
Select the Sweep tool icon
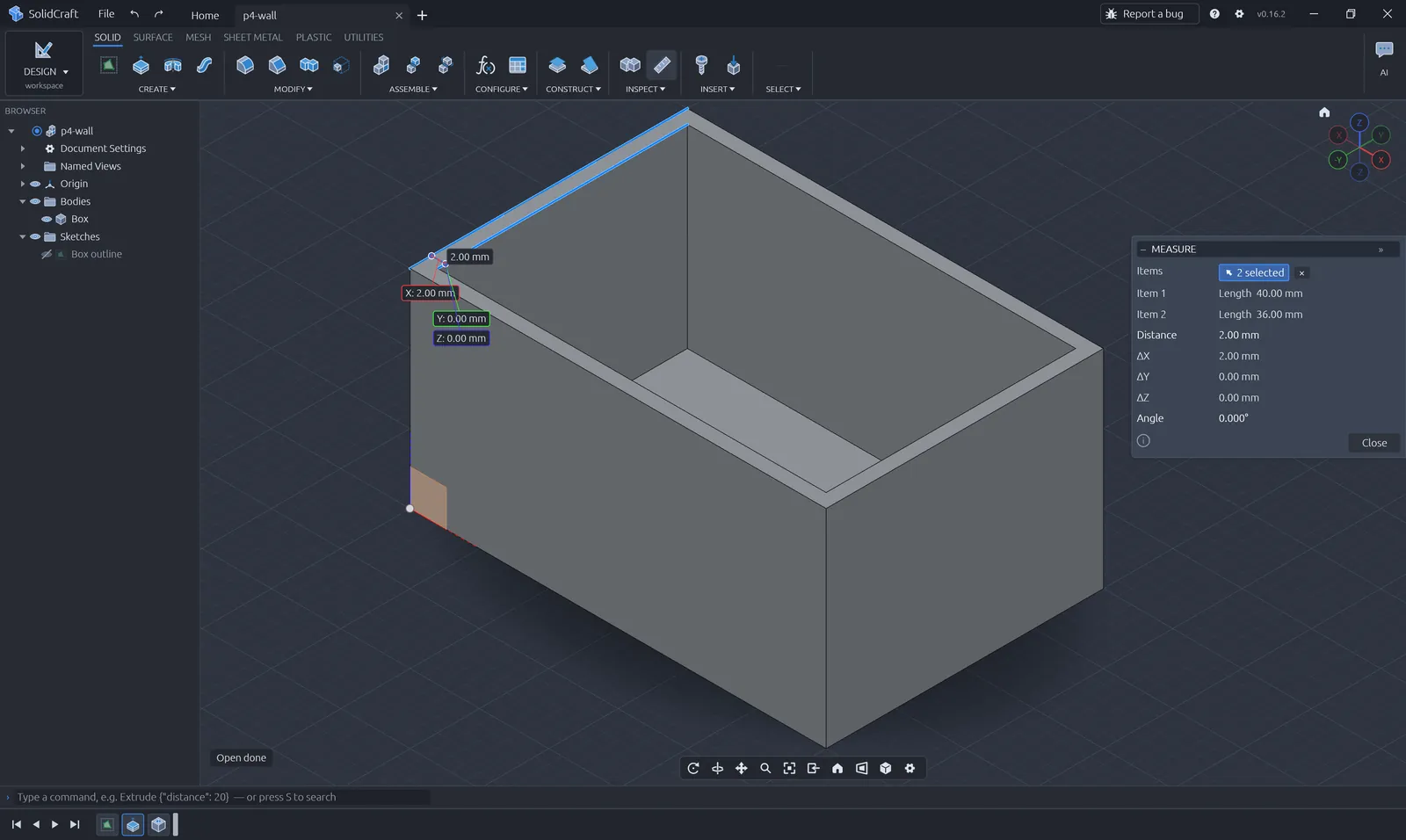(x=204, y=65)
